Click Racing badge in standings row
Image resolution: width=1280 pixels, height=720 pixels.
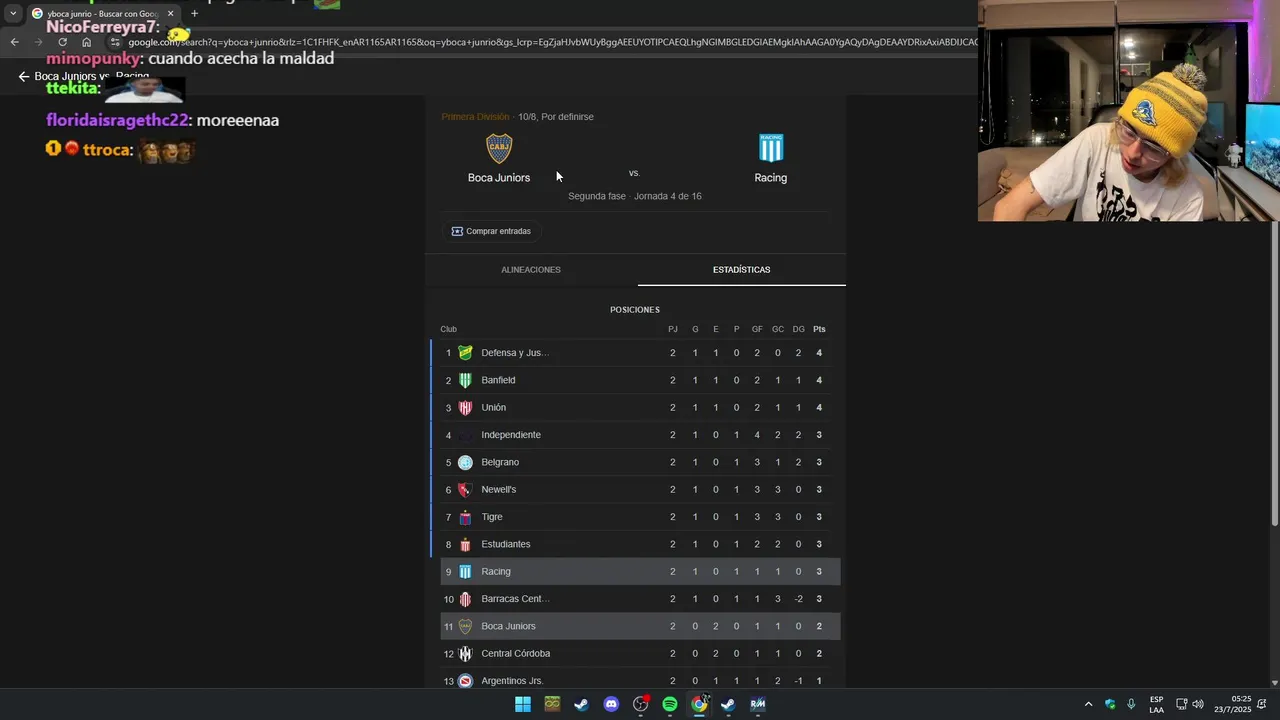coord(465,572)
